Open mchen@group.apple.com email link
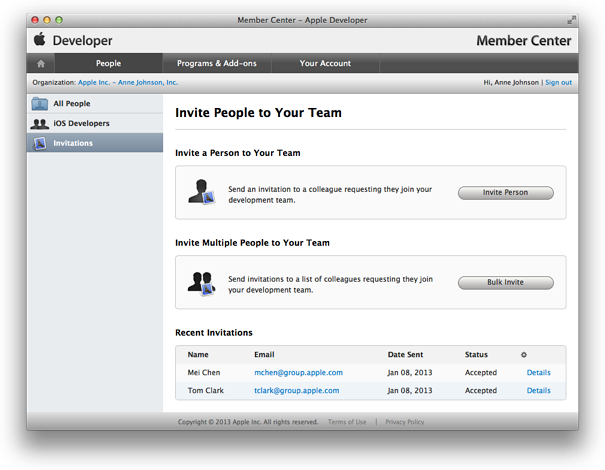The height and width of the screenshot is (470, 605). [298, 373]
